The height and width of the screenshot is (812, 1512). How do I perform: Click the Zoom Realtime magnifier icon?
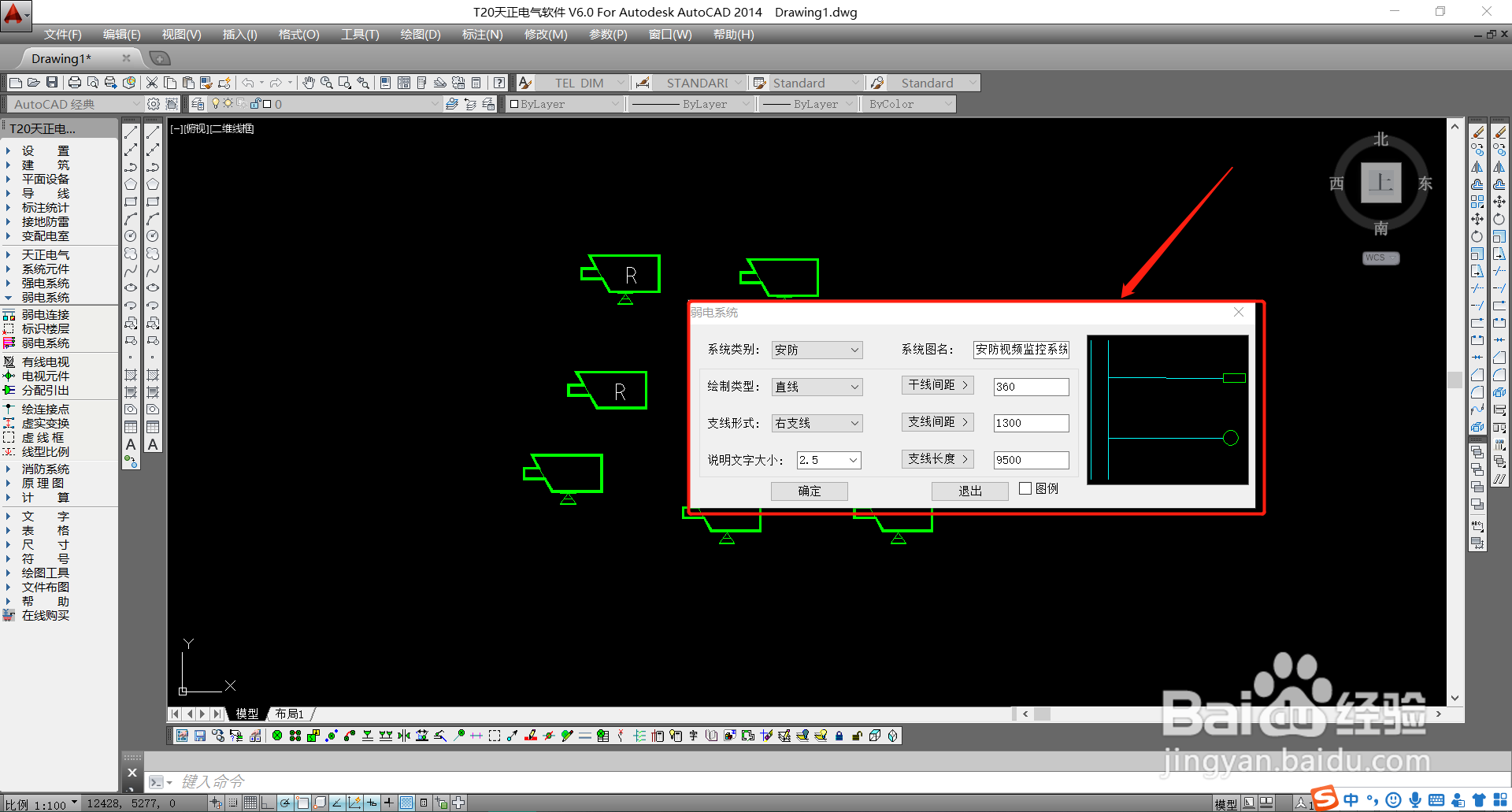[326, 83]
